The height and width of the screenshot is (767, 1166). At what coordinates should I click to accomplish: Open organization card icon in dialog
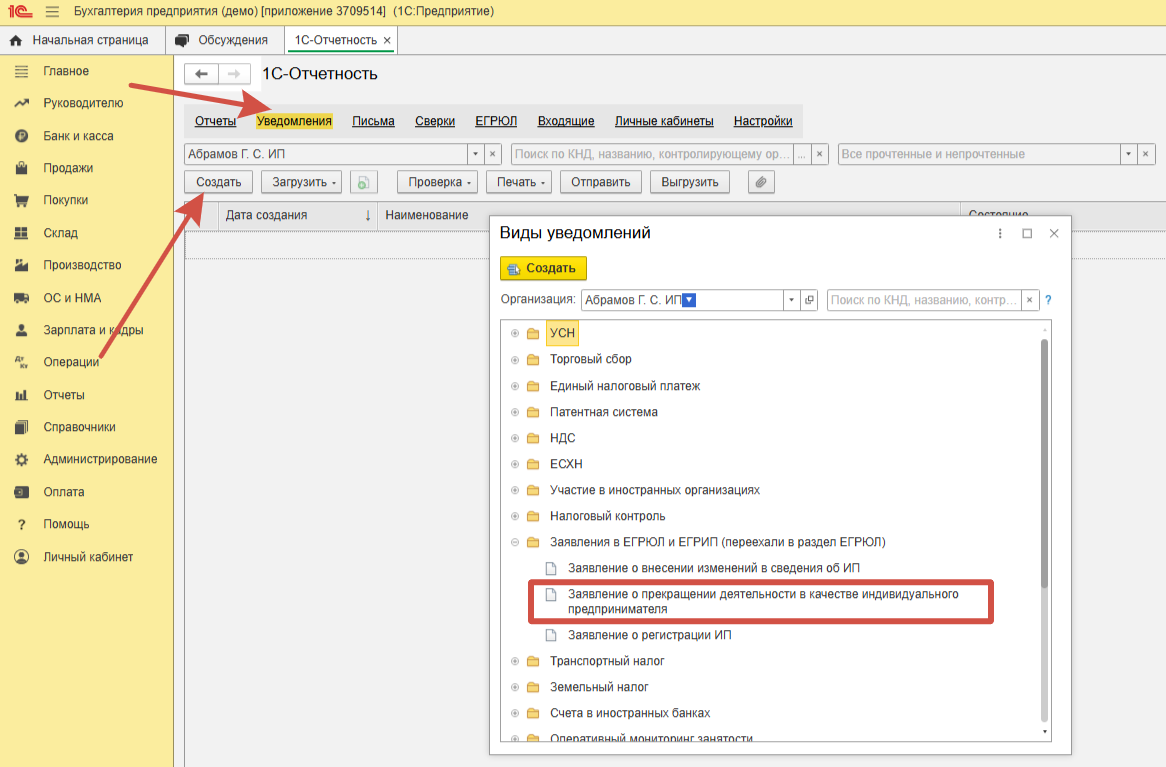coord(809,300)
